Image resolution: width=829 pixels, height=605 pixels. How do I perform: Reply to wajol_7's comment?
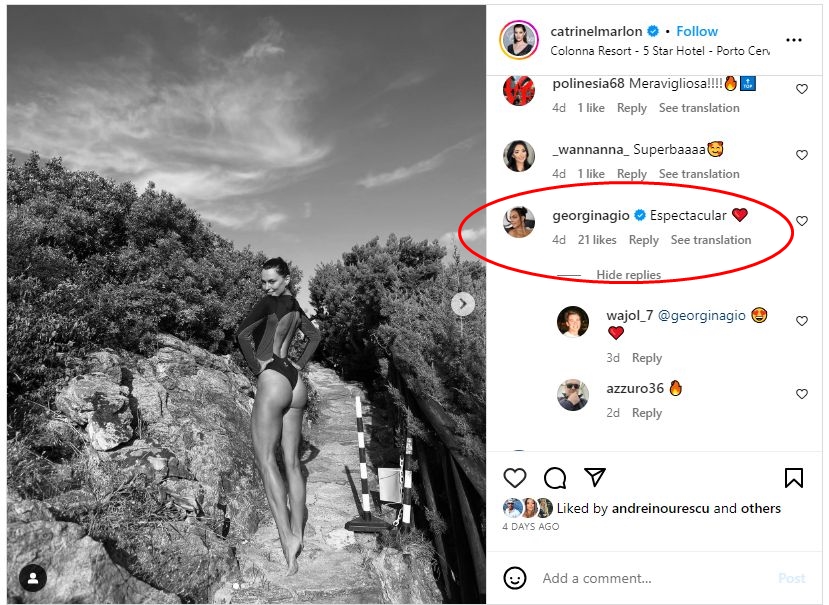(647, 358)
